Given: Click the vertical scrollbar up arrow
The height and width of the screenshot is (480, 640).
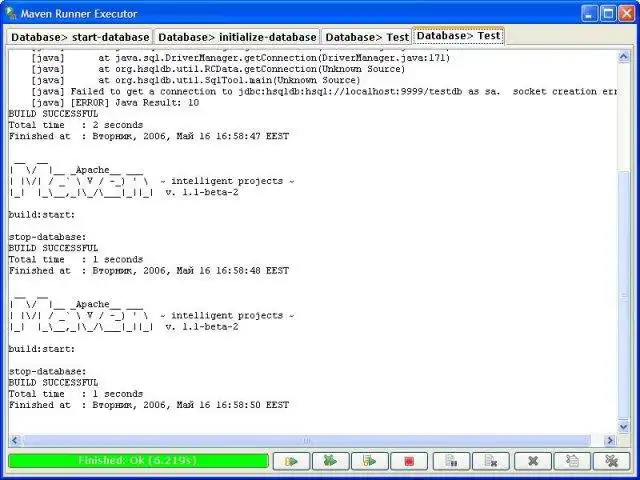Looking at the screenshot, I should coord(623,57).
